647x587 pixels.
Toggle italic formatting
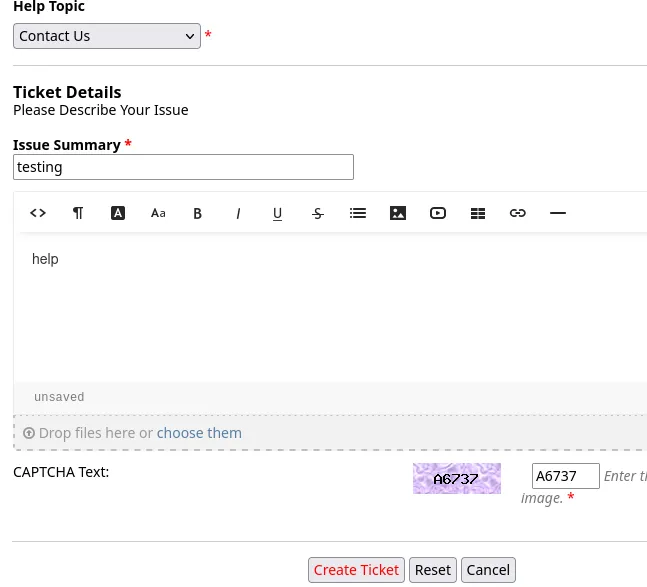(238, 213)
